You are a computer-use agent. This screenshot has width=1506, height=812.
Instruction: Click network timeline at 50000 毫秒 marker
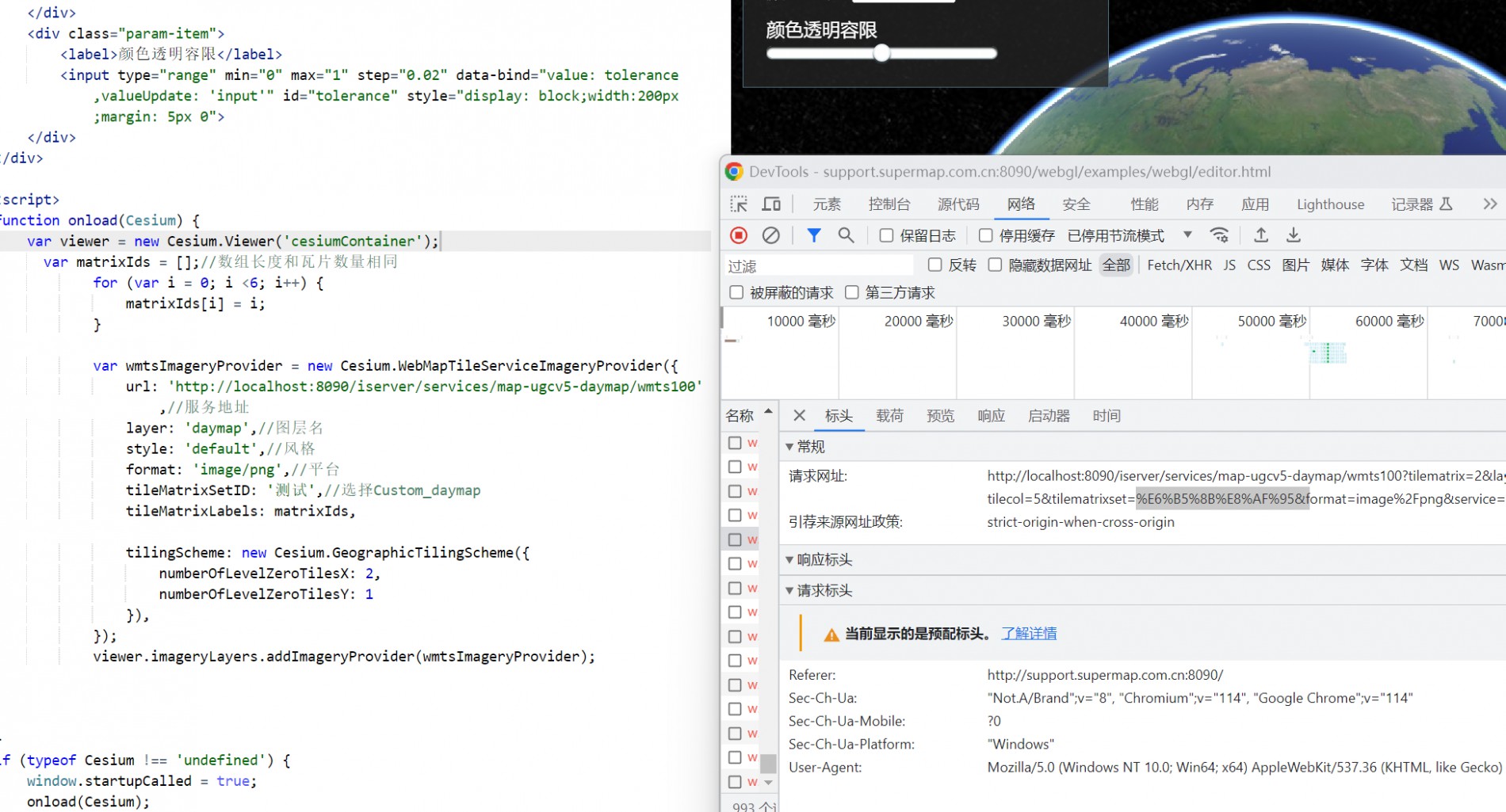pos(1271,321)
